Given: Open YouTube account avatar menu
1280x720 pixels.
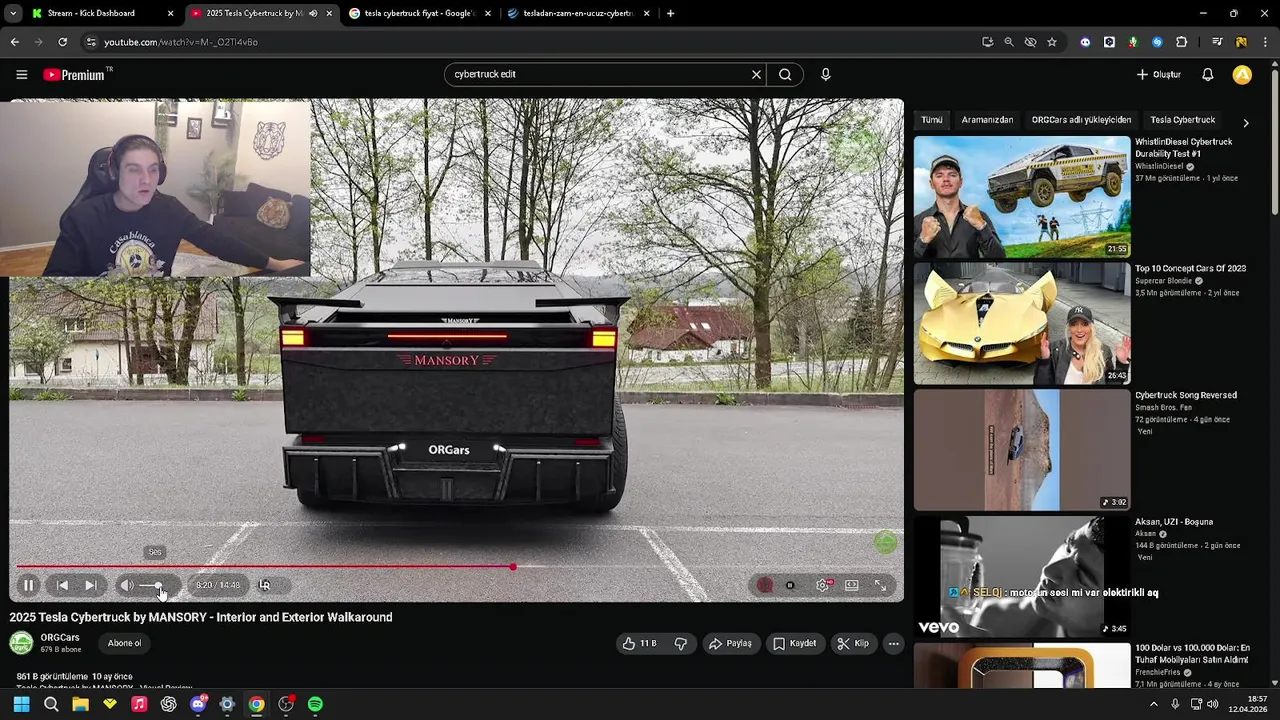Looking at the screenshot, I should 1242,74.
